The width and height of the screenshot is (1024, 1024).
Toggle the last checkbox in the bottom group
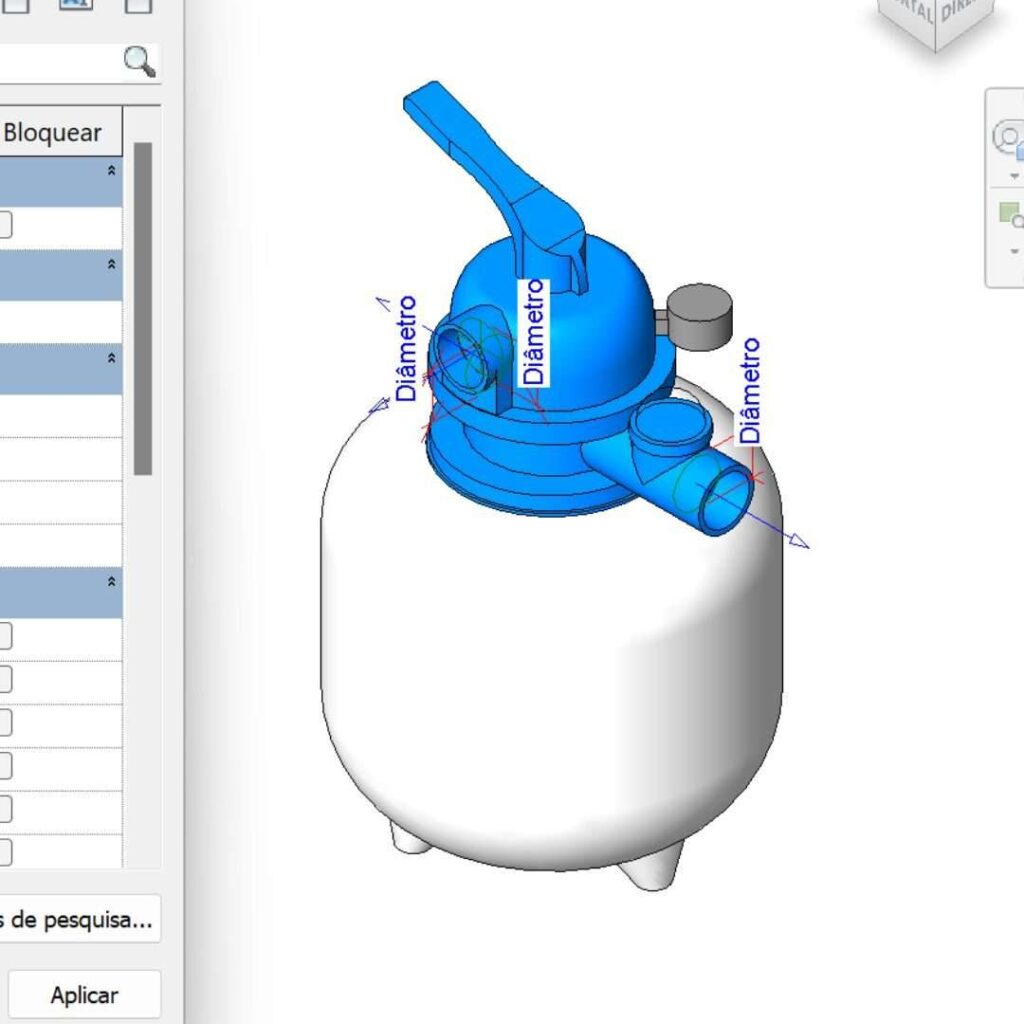click(x=4, y=852)
